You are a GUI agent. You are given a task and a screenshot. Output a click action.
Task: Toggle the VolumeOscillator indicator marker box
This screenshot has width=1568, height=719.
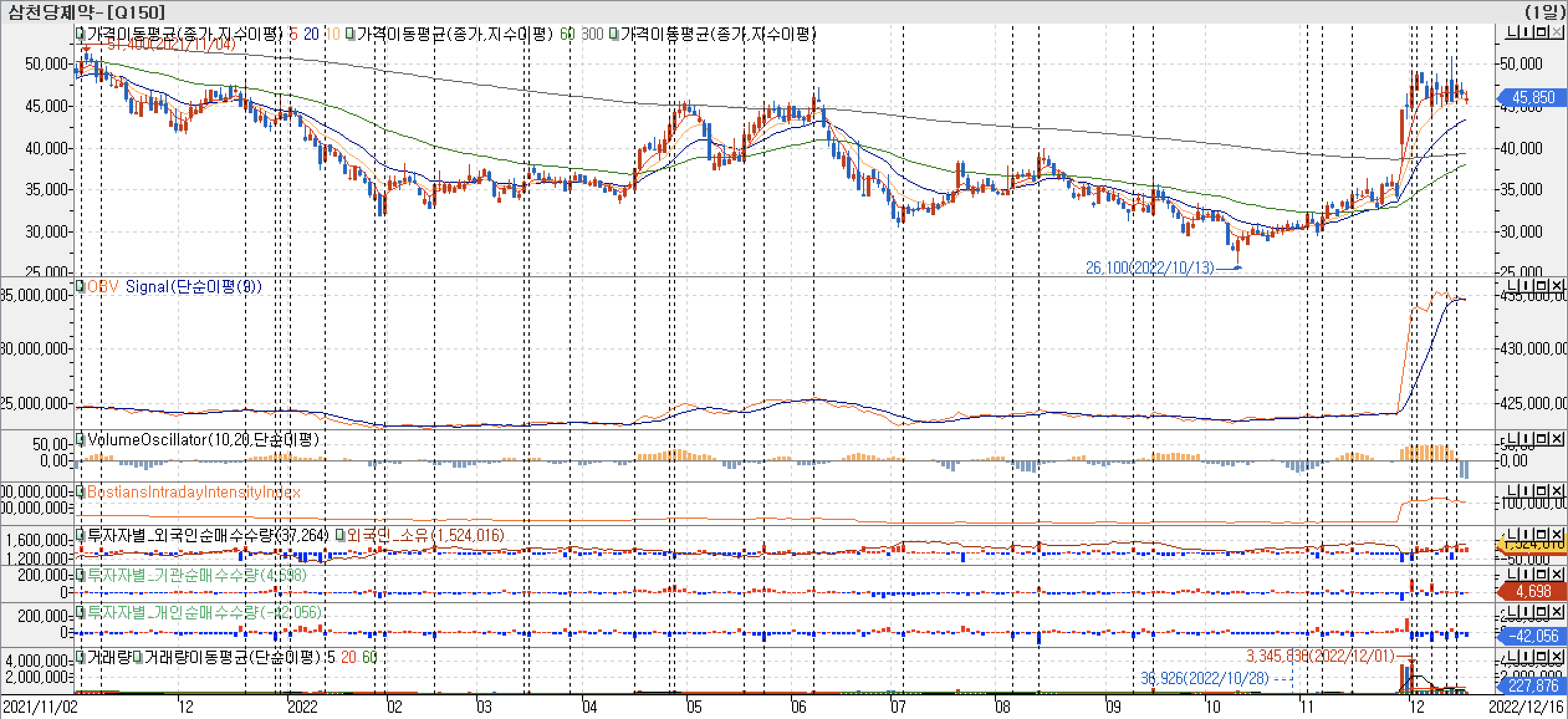pyautogui.click(x=80, y=439)
